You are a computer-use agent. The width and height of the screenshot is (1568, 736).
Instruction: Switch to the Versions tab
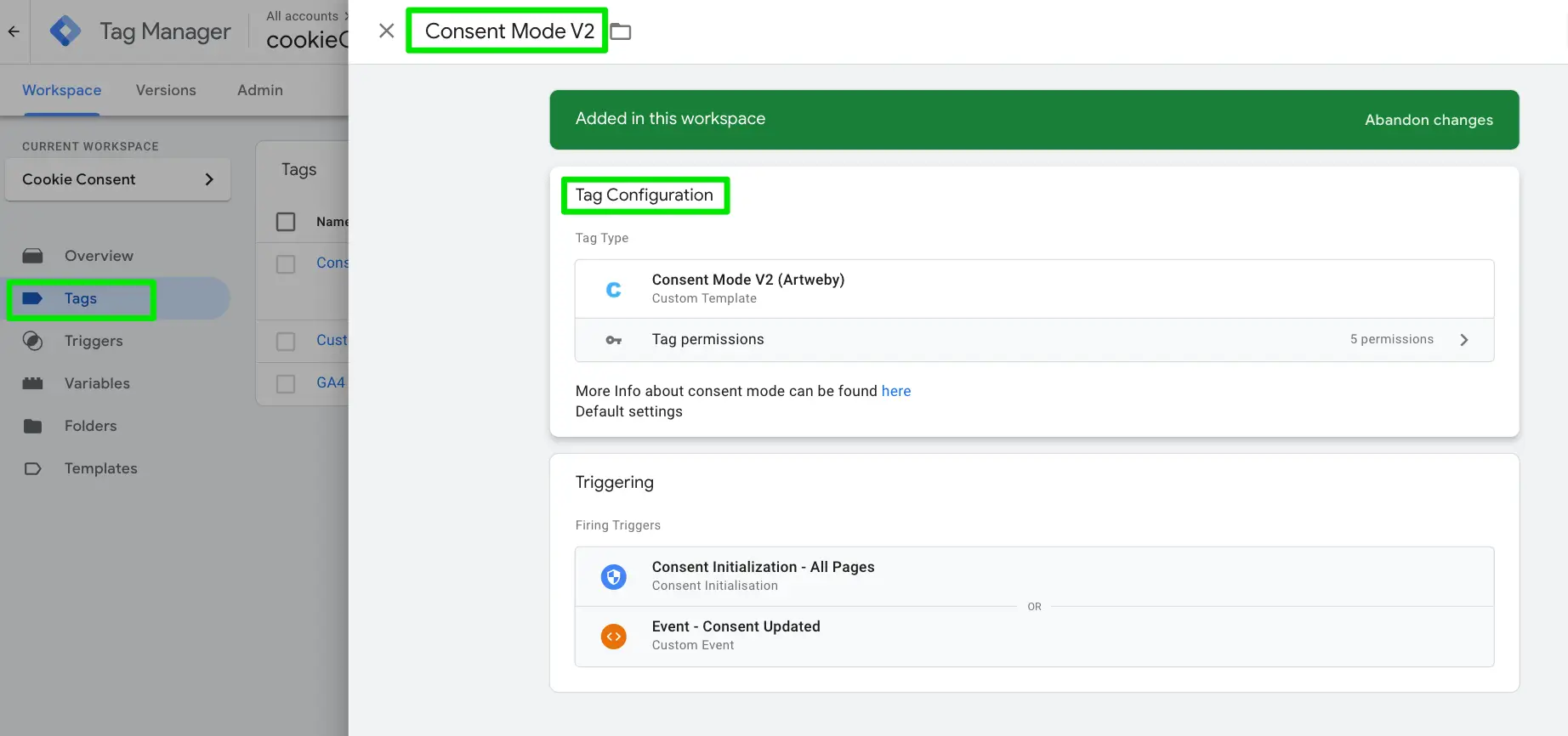click(x=166, y=90)
